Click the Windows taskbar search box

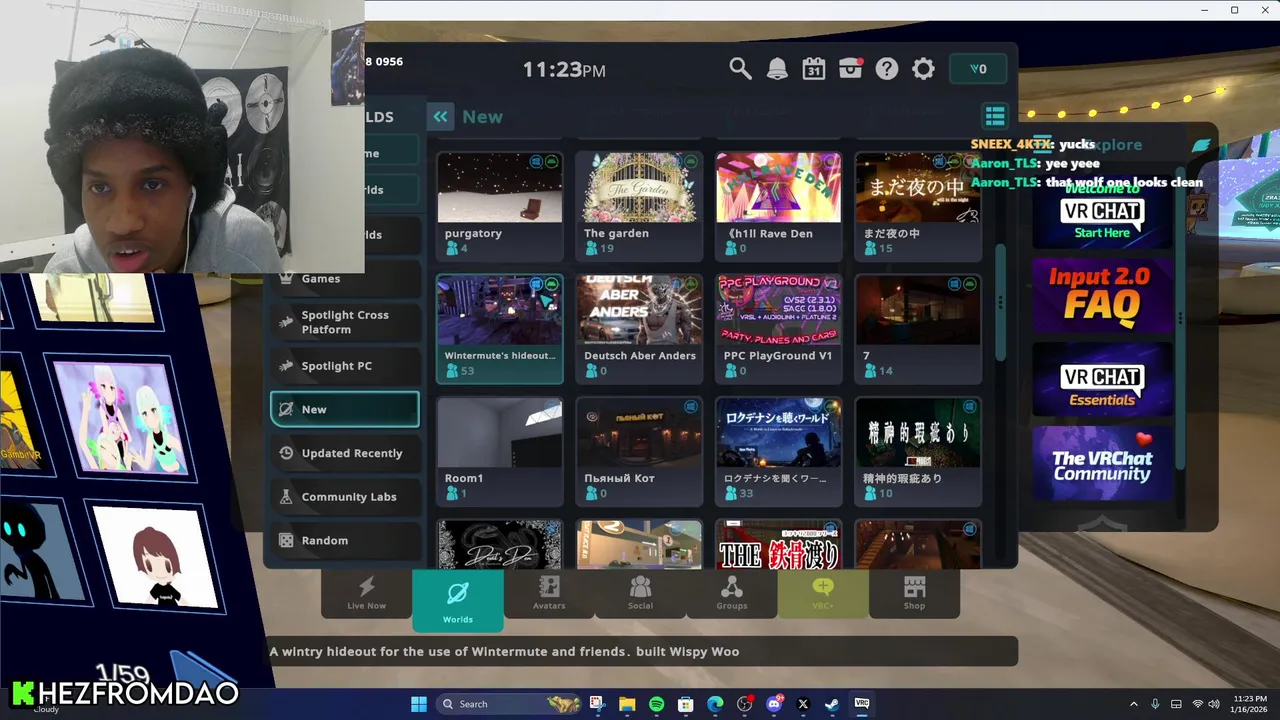click(509, 704)
